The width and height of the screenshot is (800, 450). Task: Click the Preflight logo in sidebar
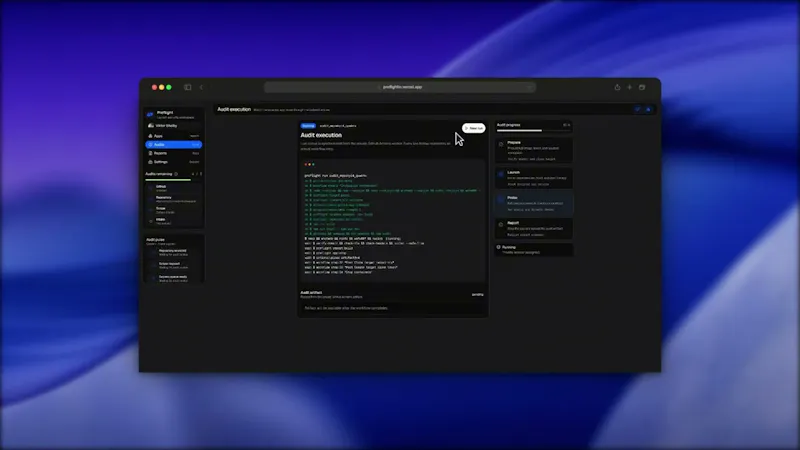tap(150, 114)
